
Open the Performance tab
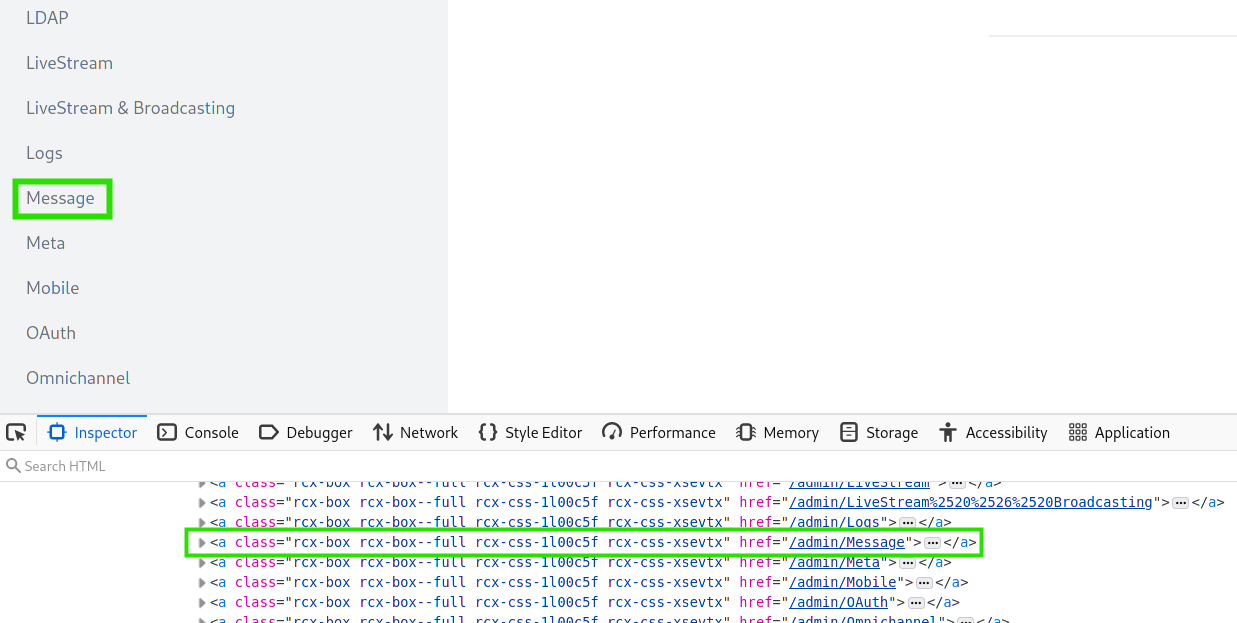(659, 432)
